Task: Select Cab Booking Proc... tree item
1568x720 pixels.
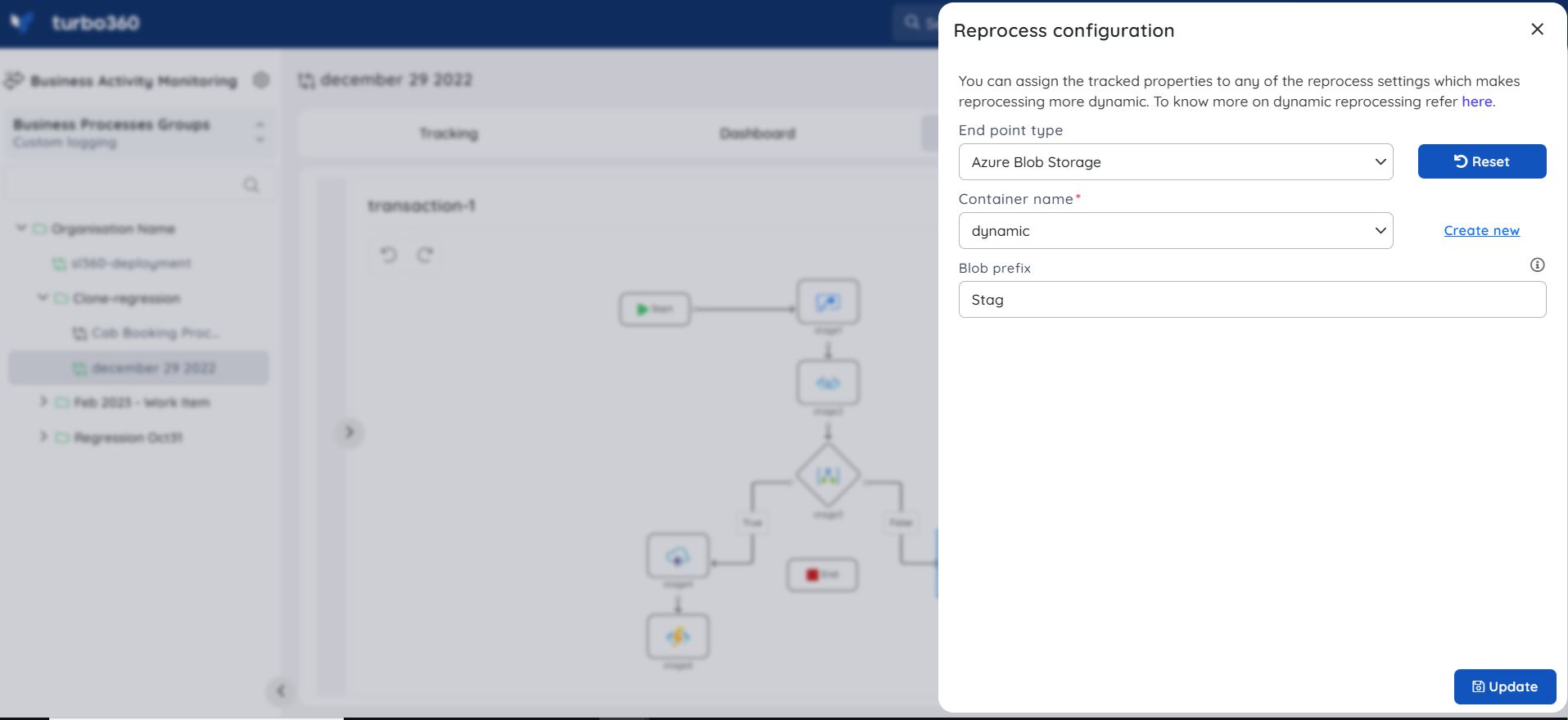Action: point(146,333)
